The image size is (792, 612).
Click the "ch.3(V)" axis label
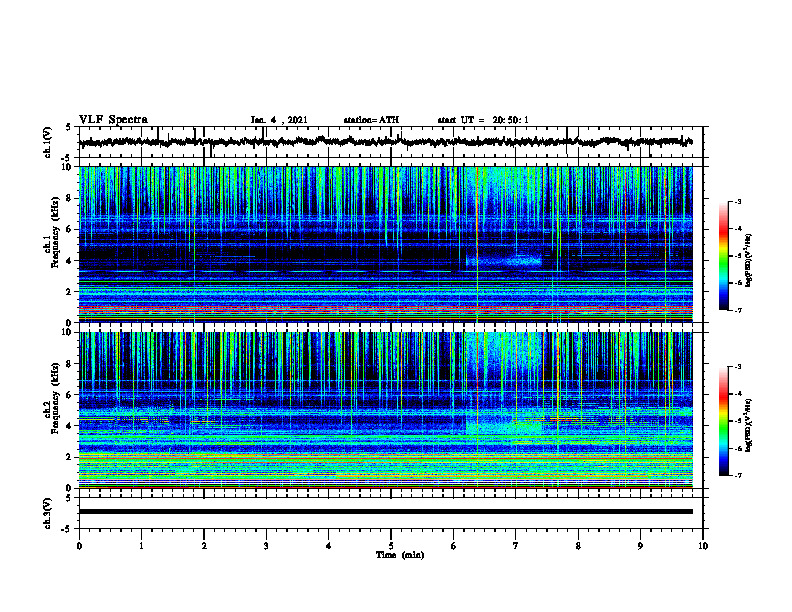[x=48, y=513]
